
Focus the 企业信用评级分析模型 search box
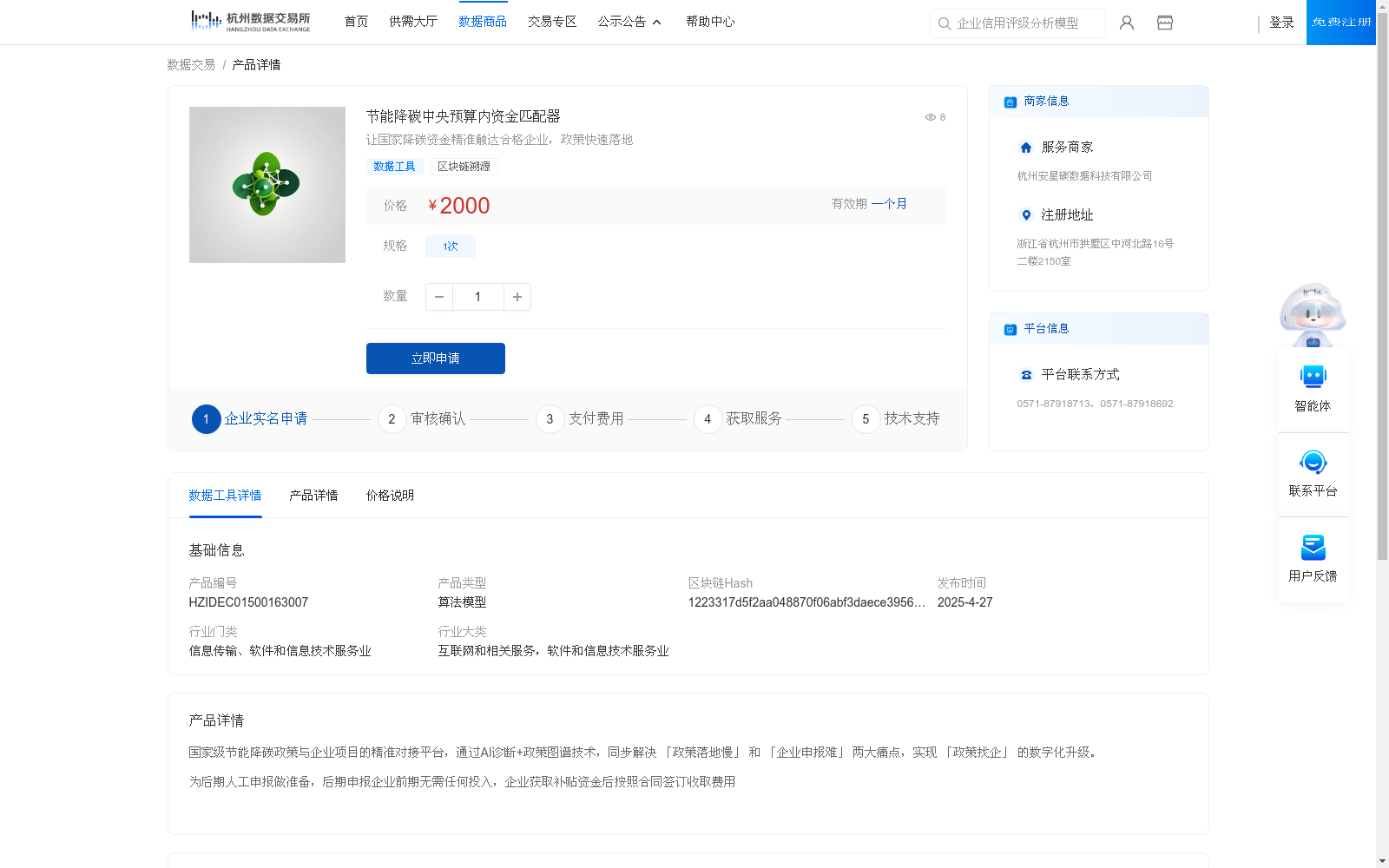click(x=1017, y=23)
